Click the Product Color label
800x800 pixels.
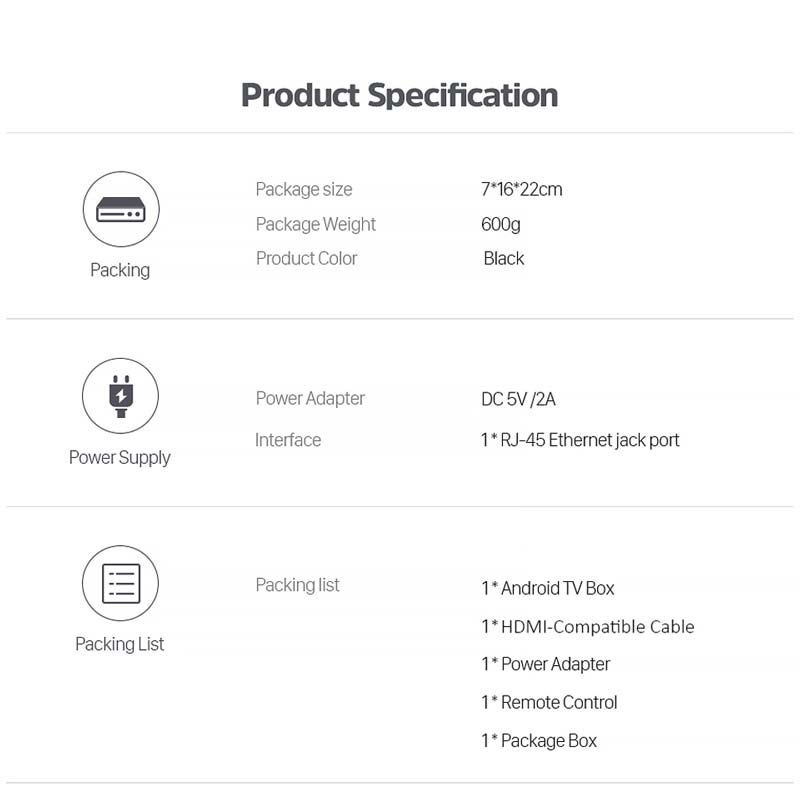307,259
